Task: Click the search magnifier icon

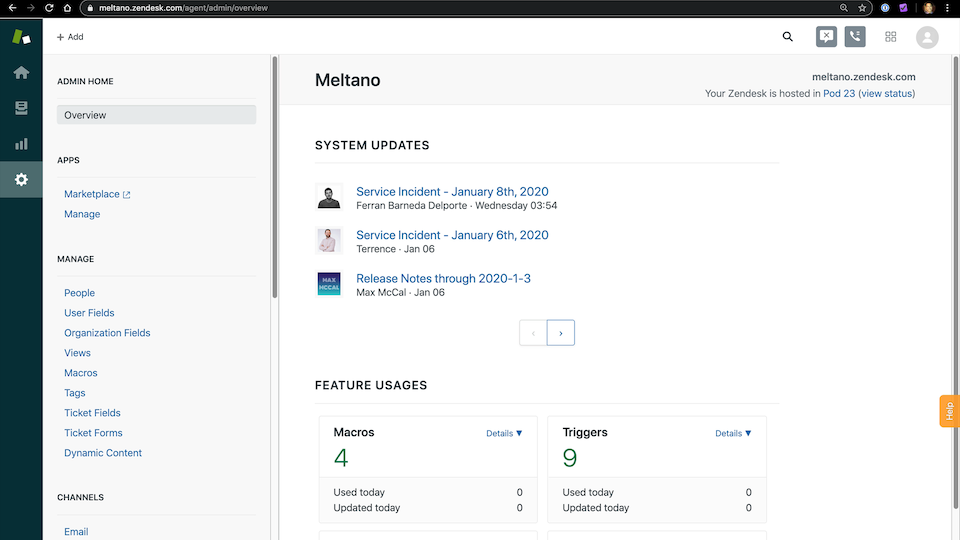Action: point(788,37)
